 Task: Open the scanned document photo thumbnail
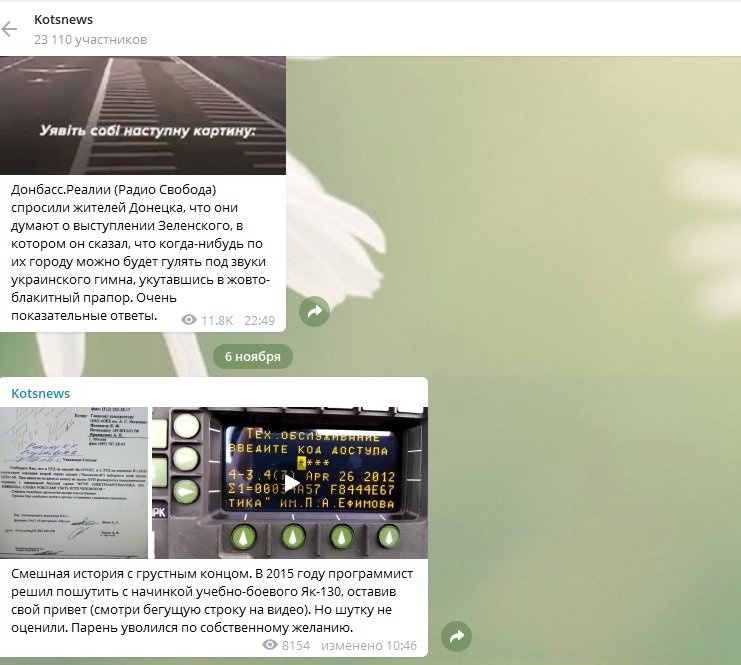coord(74,482)
